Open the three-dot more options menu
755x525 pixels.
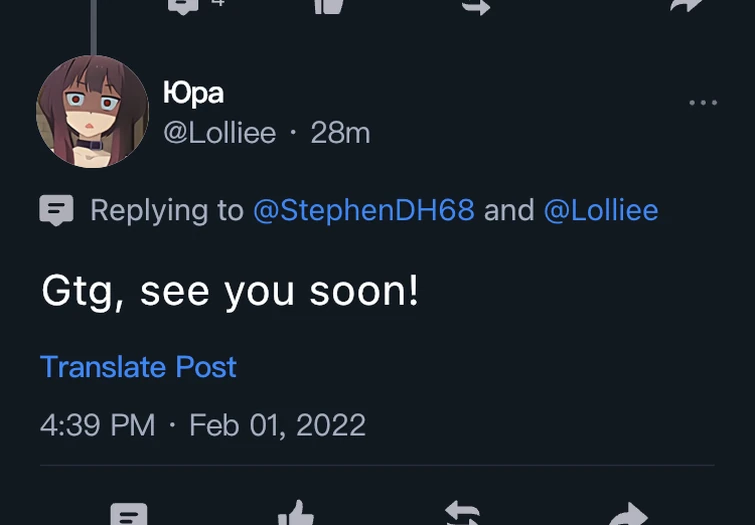pyautogui.click(x=703, y=103)
